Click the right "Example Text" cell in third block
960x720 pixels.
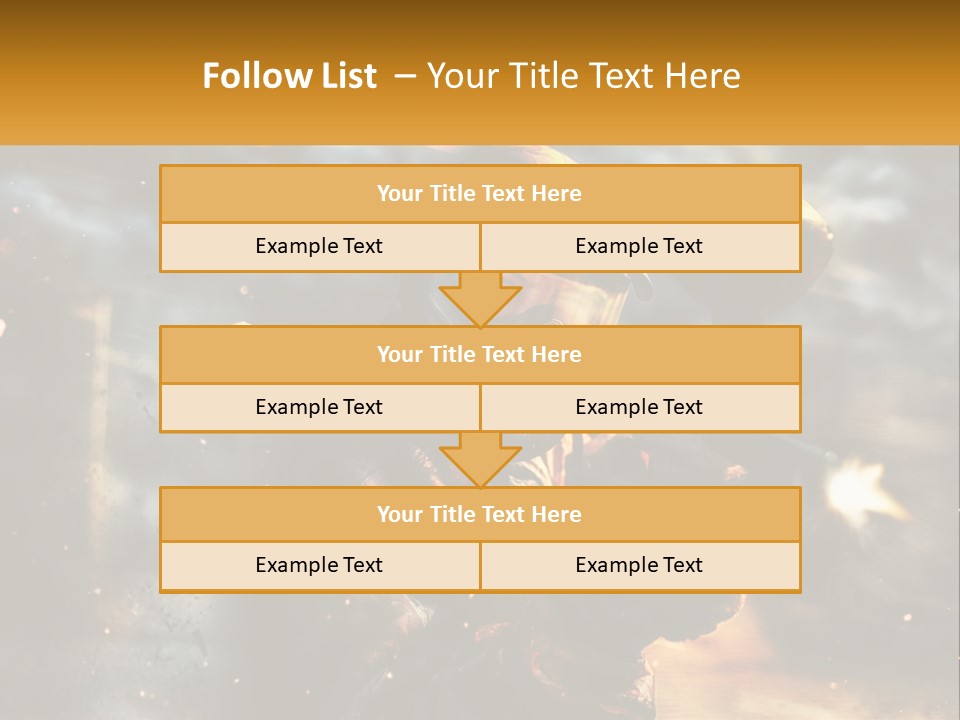(x=640, y=566)
